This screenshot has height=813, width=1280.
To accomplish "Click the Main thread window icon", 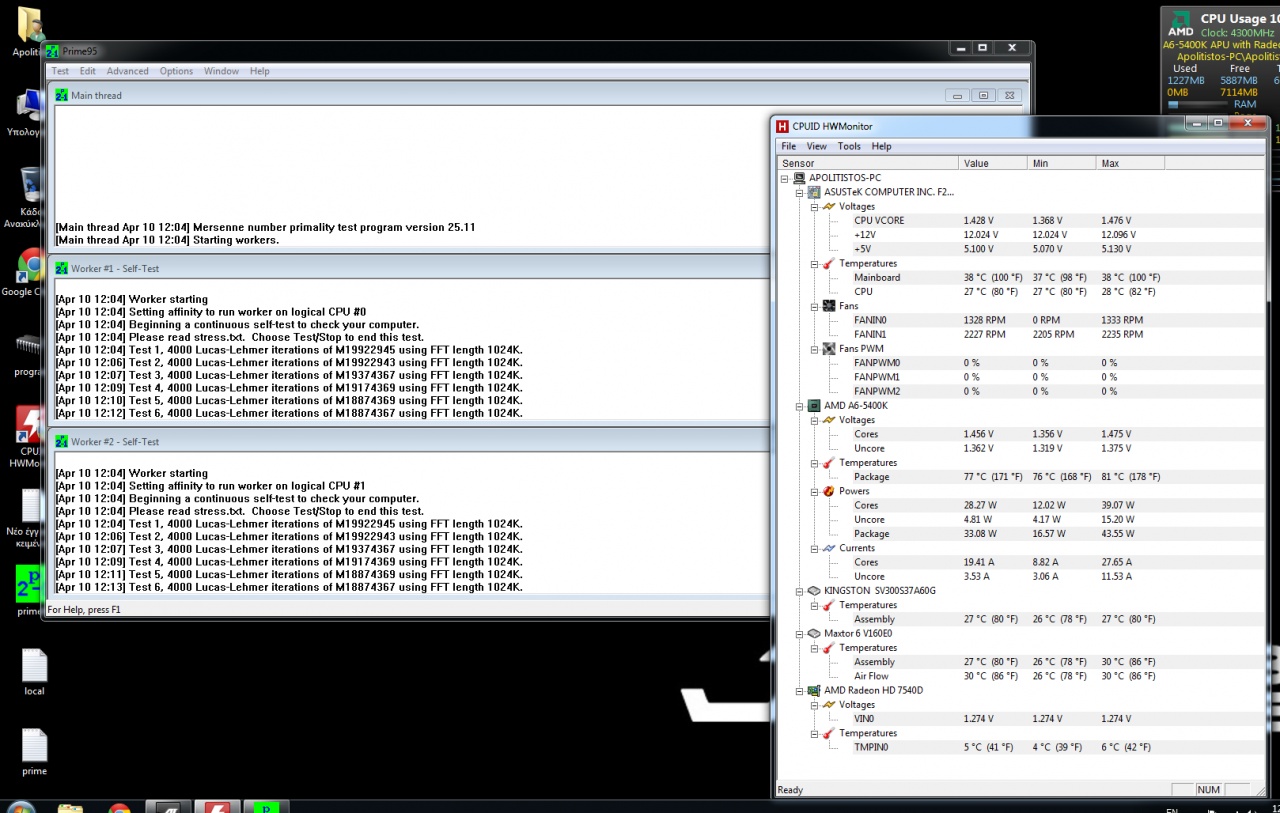I will 61,96.
